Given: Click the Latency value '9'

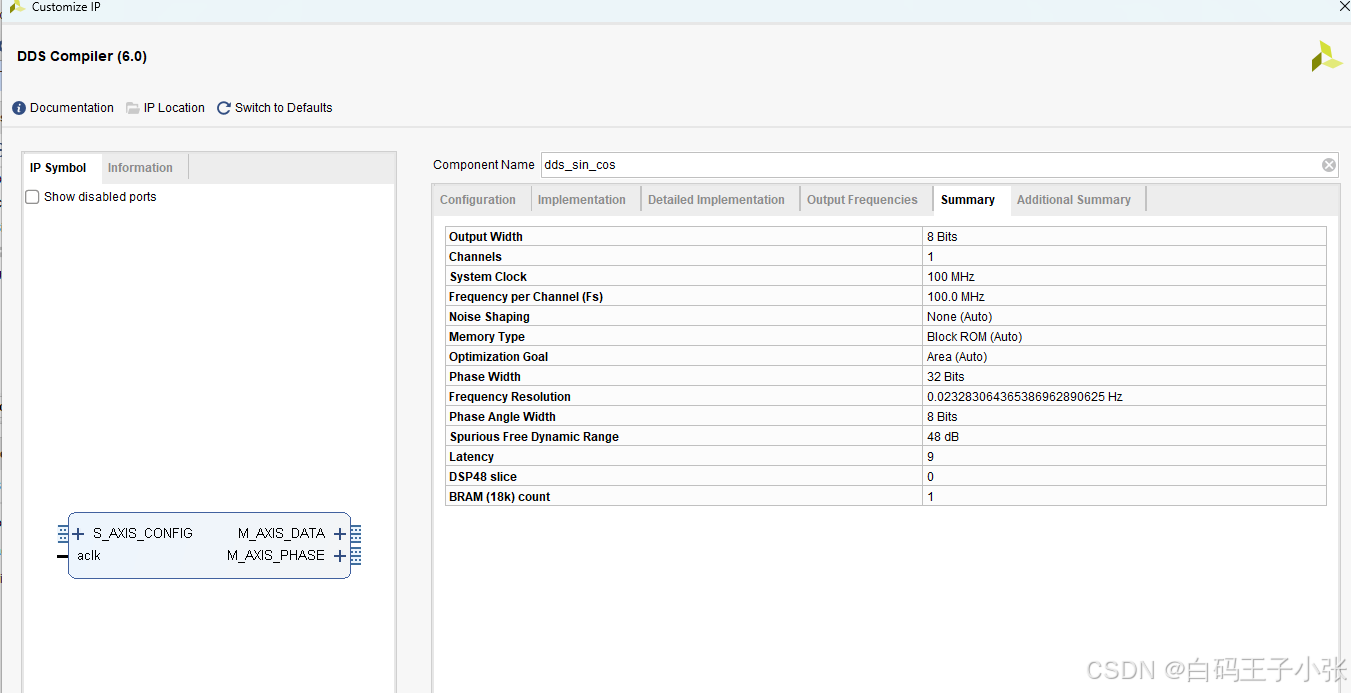Looking at the screenshot, I should pyautogui.click(x=930, y=457).
